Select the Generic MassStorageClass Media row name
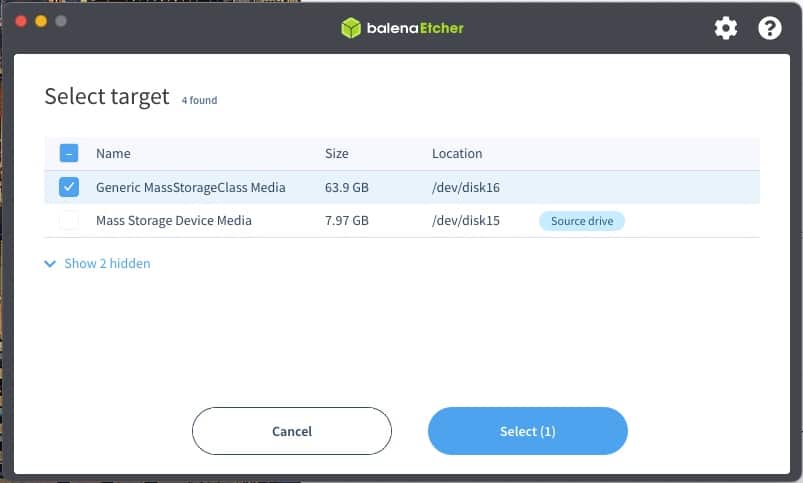Viewport: 803px width, 483px height. (191, 187)
